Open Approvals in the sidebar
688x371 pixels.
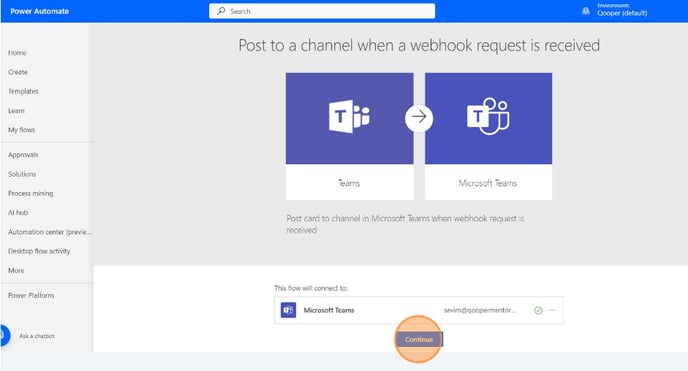pos(23,155)
